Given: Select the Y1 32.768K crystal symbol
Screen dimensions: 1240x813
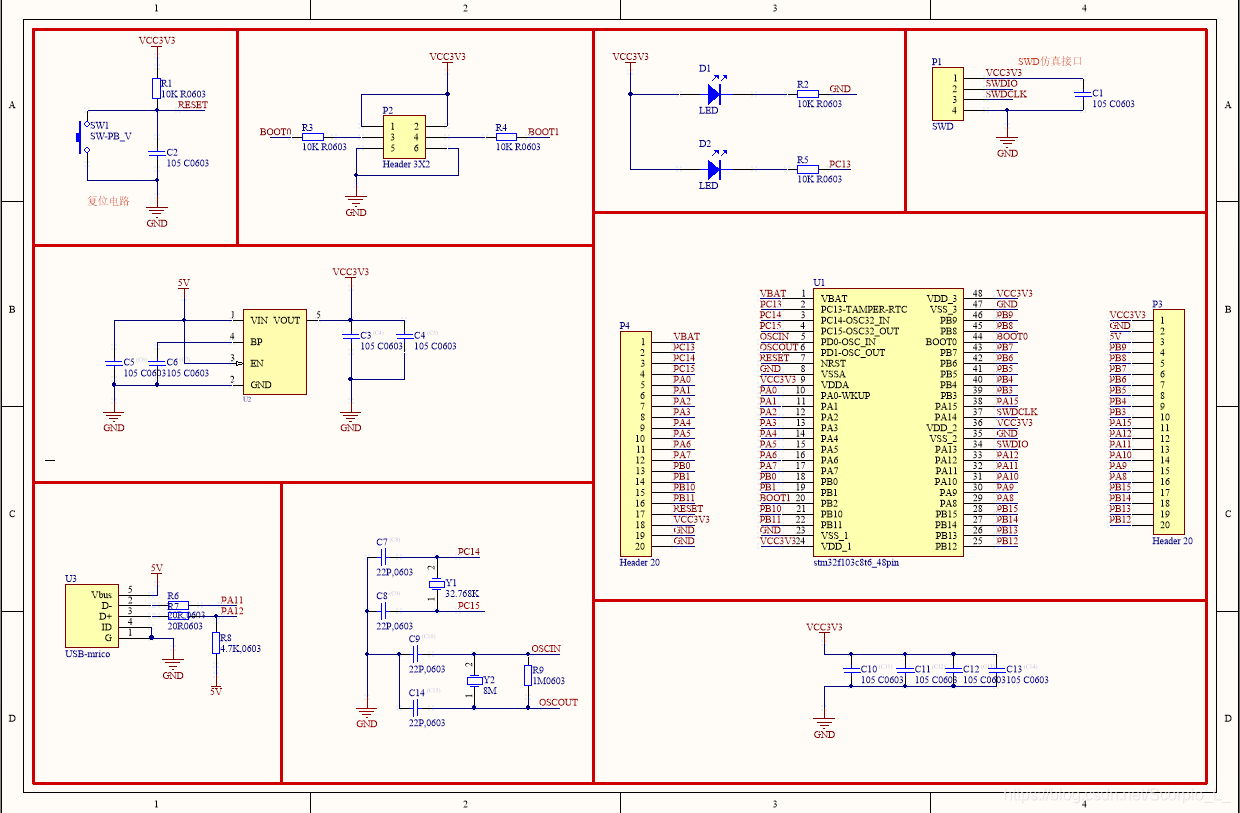Looking at the screenshot, I should coord(436,583).
